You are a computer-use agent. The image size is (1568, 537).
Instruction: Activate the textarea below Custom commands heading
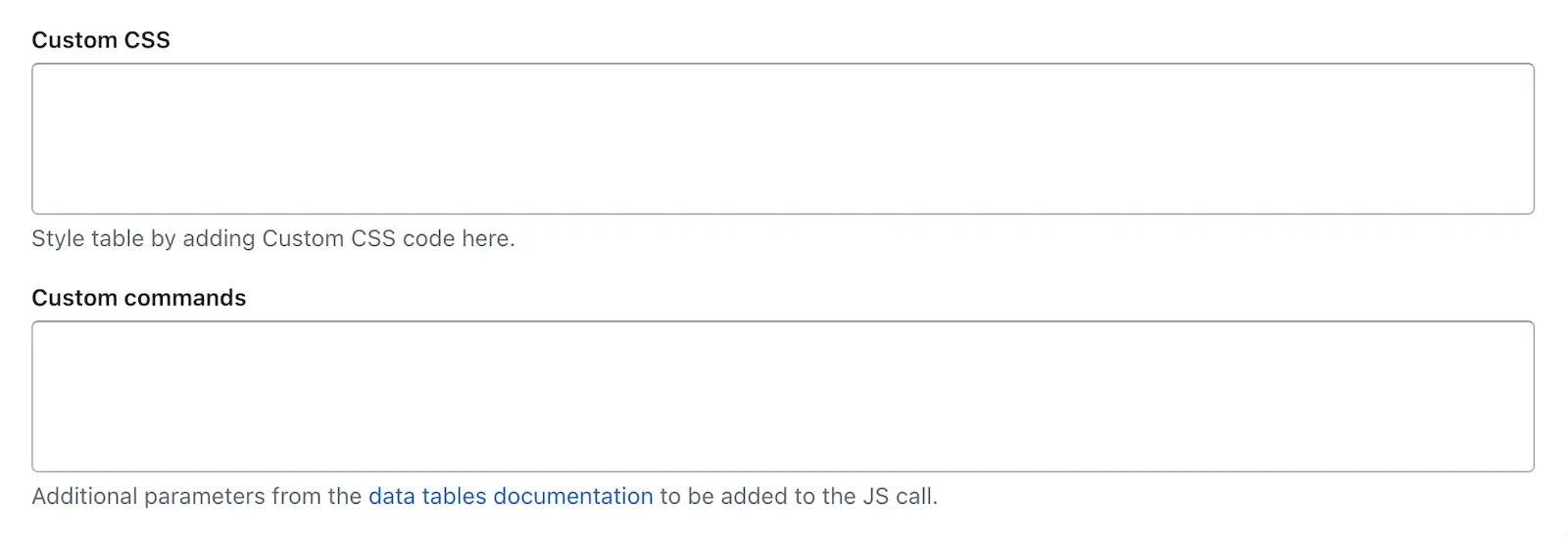pyautogui.click(x=783, y=396)
